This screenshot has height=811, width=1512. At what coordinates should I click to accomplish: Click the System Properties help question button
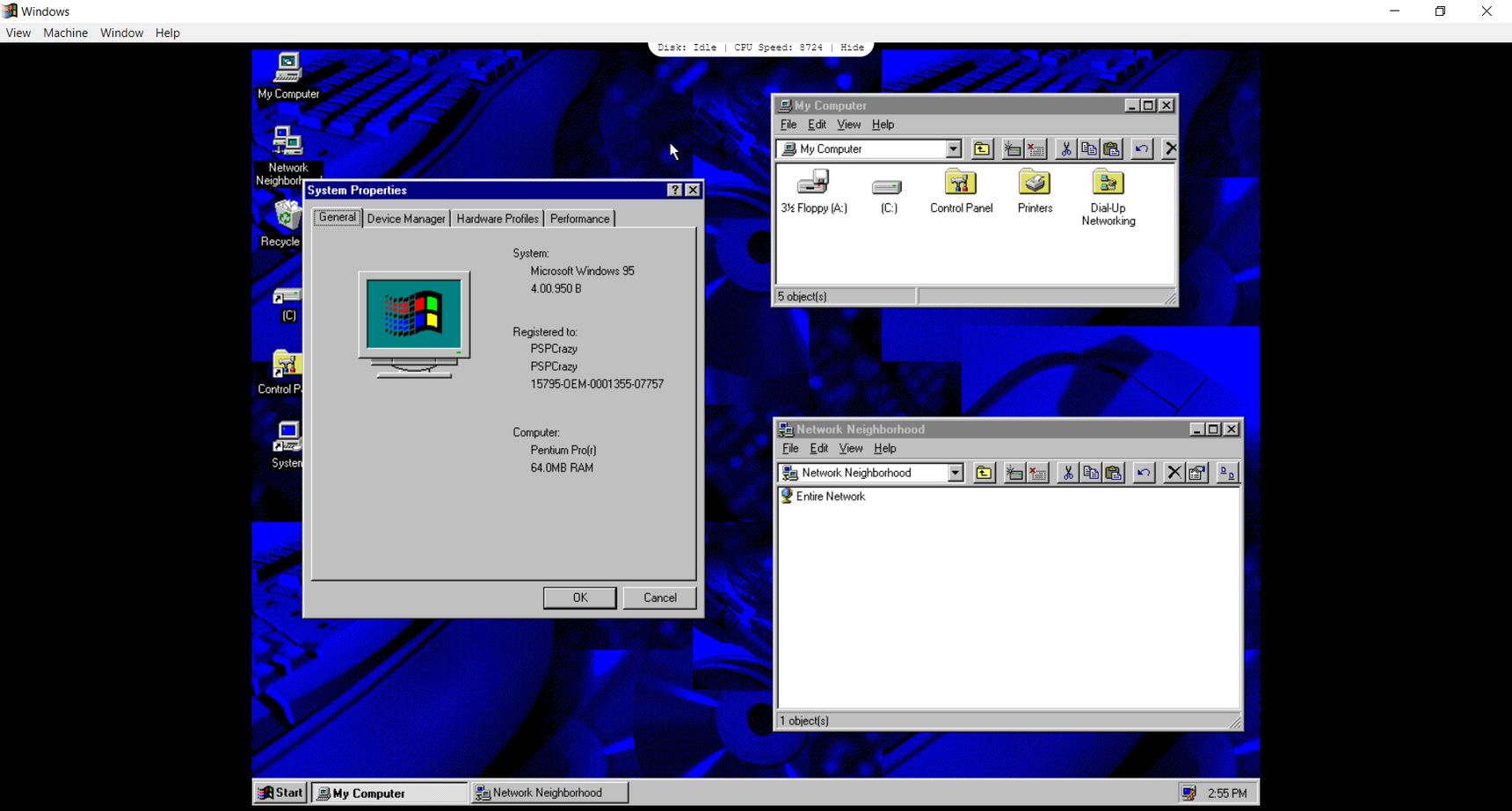674,191
